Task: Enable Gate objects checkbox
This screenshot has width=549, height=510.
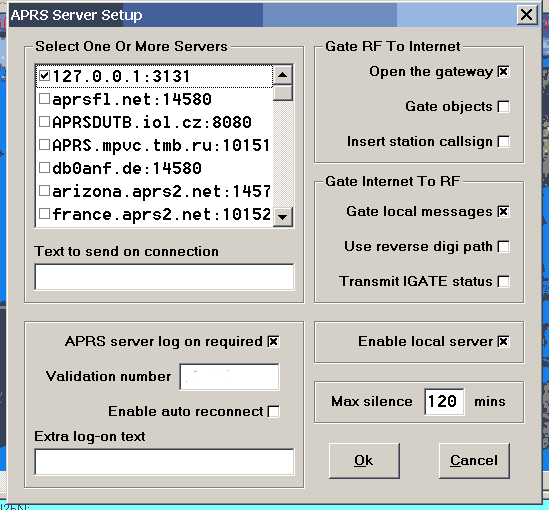Action: pyautogui.click(x=503, y=106)
